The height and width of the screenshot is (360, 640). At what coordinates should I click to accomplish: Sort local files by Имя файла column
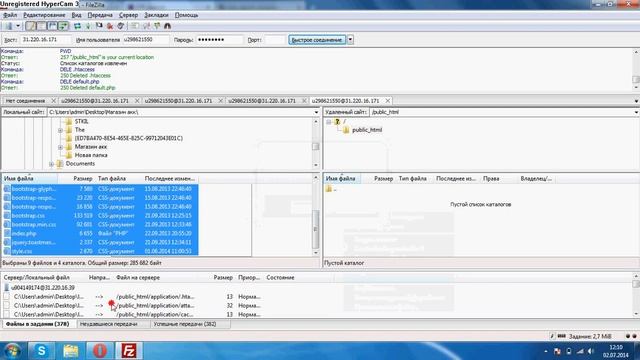click(x=29, y=178)
